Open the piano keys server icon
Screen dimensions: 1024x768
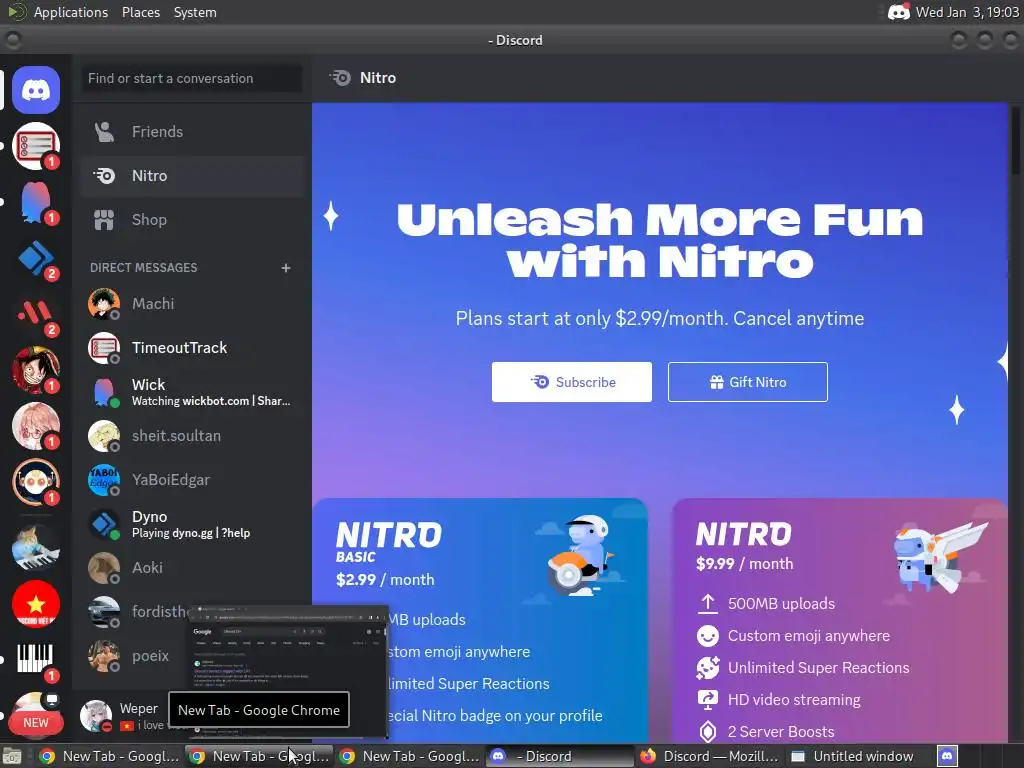click(x=36, y=660)
